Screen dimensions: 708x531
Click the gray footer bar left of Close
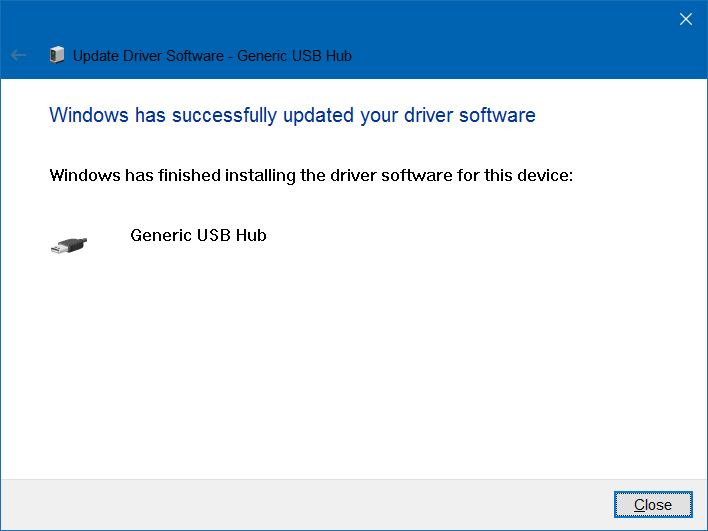click(300, 504)
